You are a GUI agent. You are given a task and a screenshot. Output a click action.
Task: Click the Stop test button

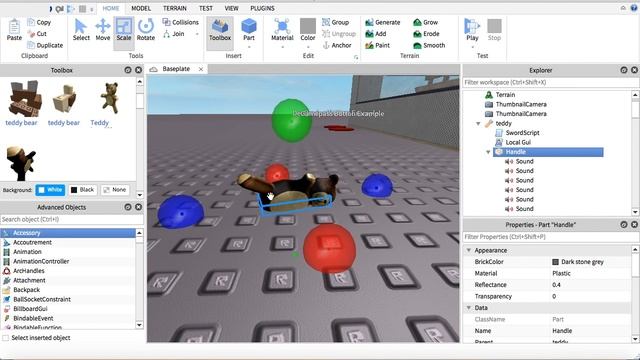point(494,30)
